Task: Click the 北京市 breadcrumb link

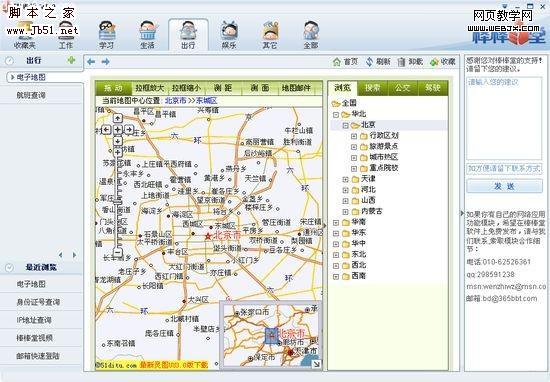Action: pyautogui.click(x=176, y=101)
